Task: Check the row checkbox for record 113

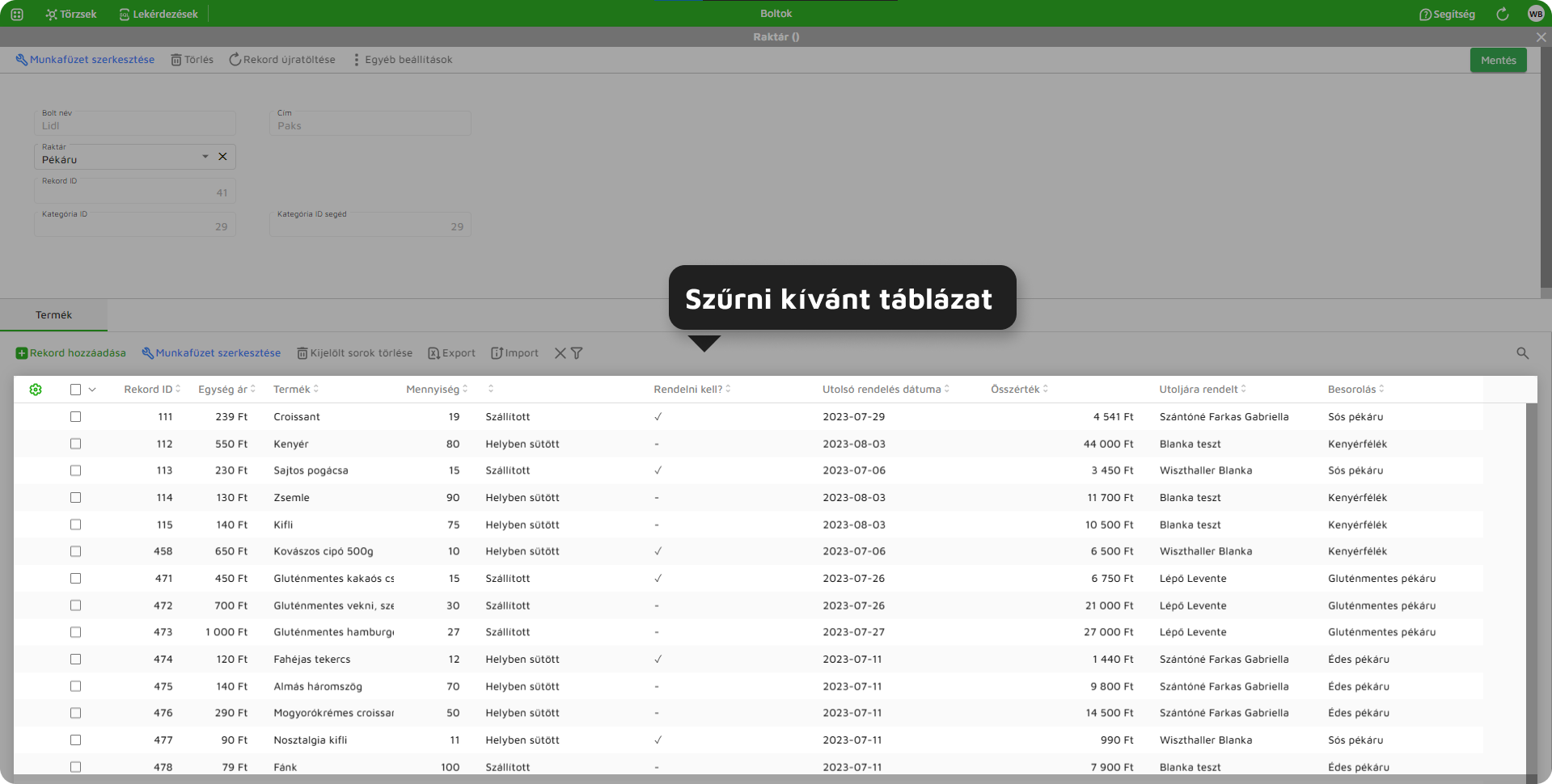Action: [75, 470]
